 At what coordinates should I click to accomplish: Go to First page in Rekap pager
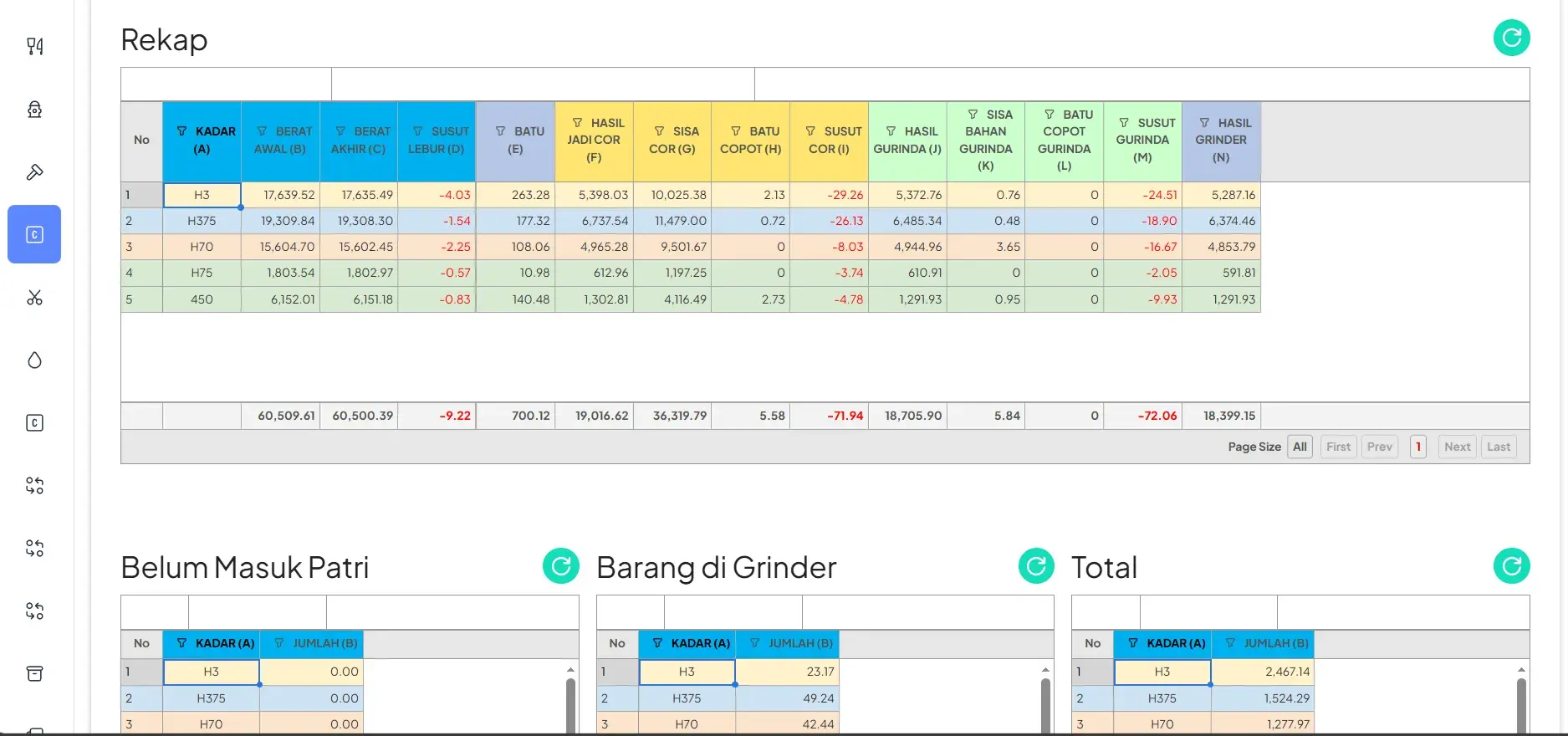(x=1338, y=447)
